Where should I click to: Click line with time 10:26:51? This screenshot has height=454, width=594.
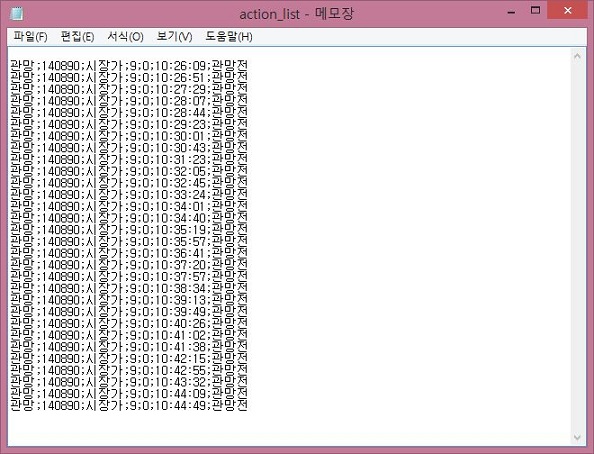(129, 78)
